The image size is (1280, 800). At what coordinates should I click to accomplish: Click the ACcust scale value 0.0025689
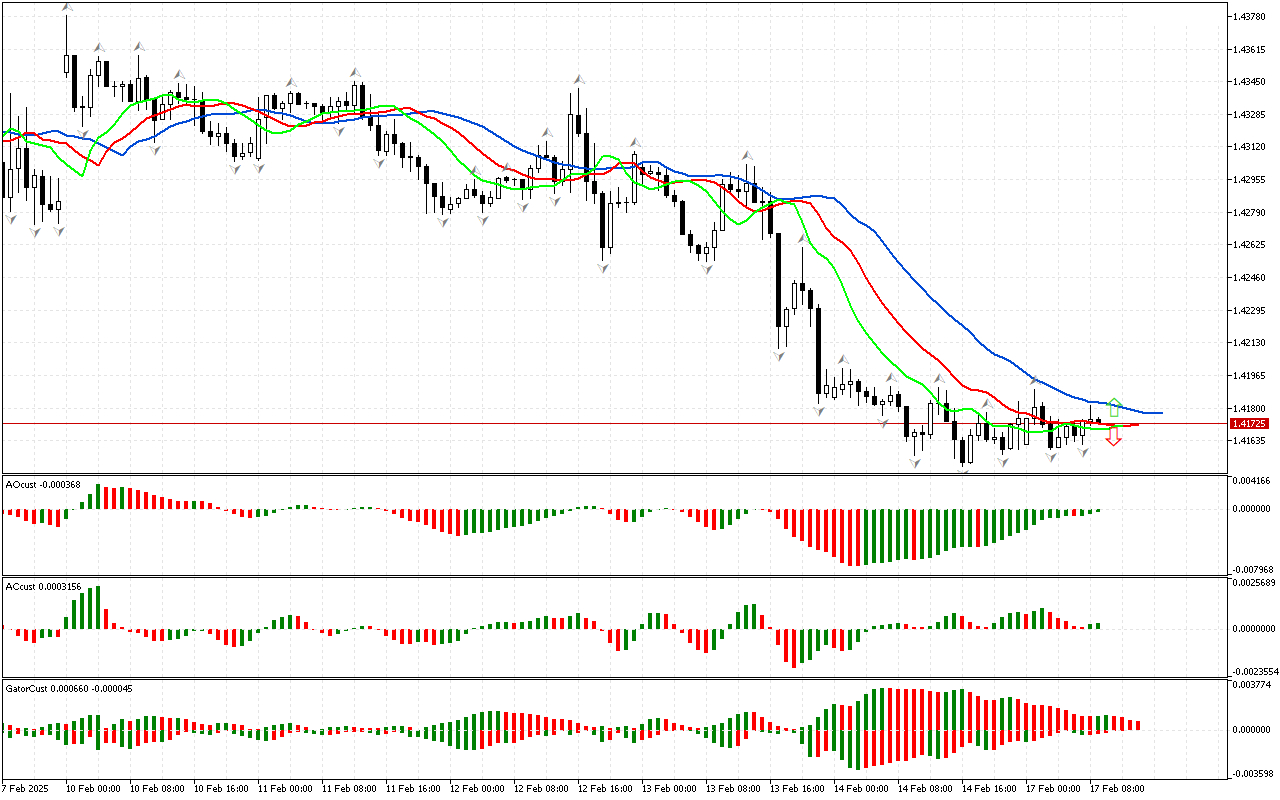[x=1255, y=582]
